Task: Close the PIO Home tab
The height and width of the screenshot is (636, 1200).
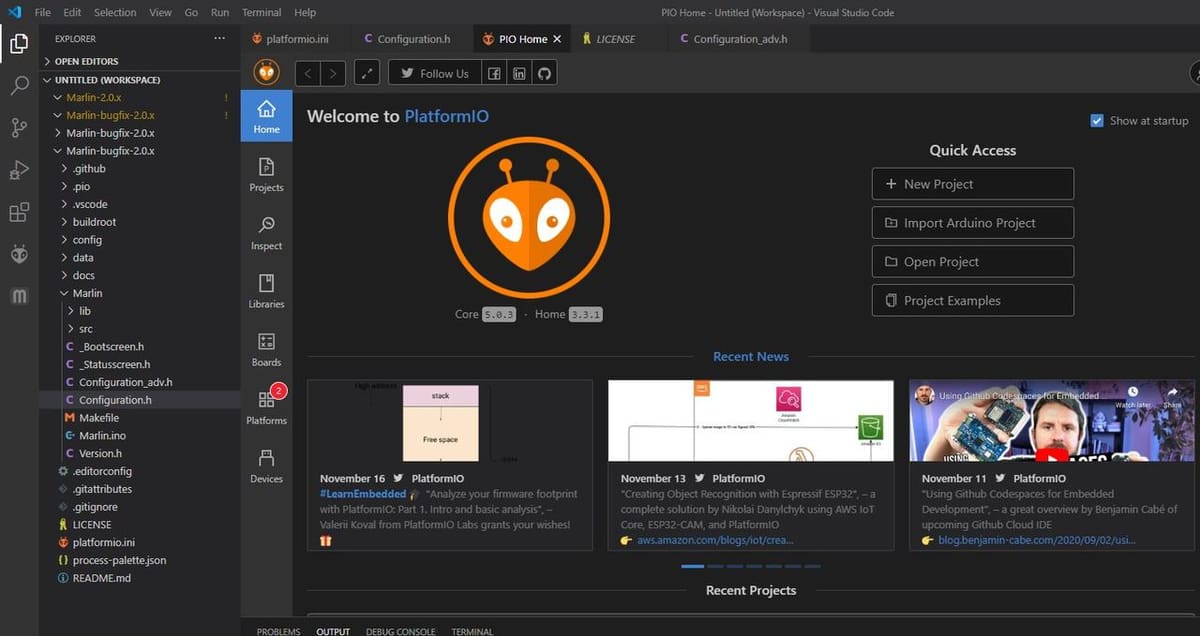Action: [557, 39]
